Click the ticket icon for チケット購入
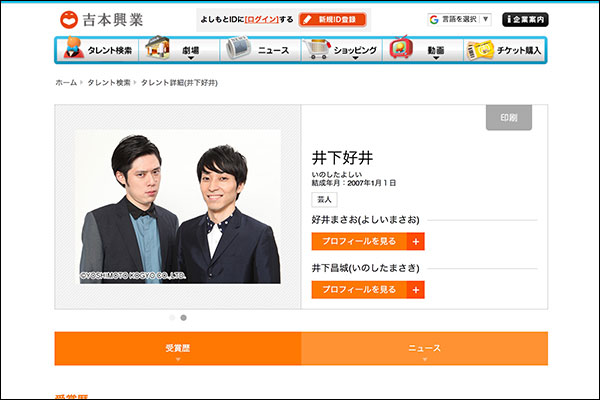This screenshot has height=400, width=600. click(479, 49)
